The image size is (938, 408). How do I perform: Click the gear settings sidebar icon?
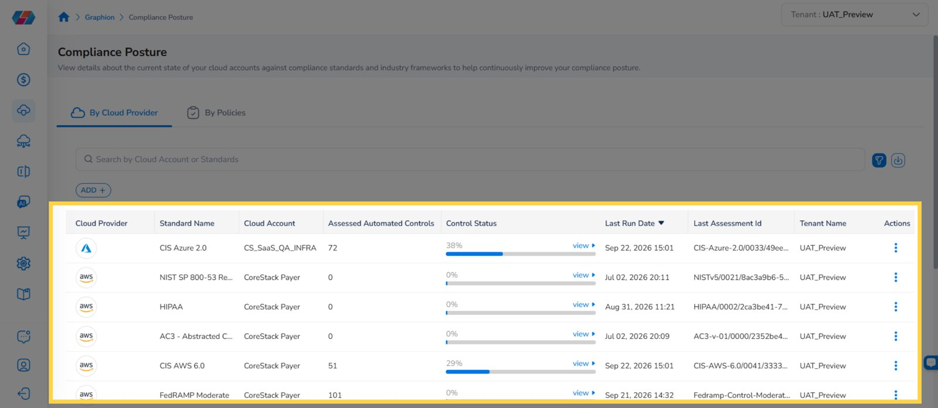click(x=23, y=264)
